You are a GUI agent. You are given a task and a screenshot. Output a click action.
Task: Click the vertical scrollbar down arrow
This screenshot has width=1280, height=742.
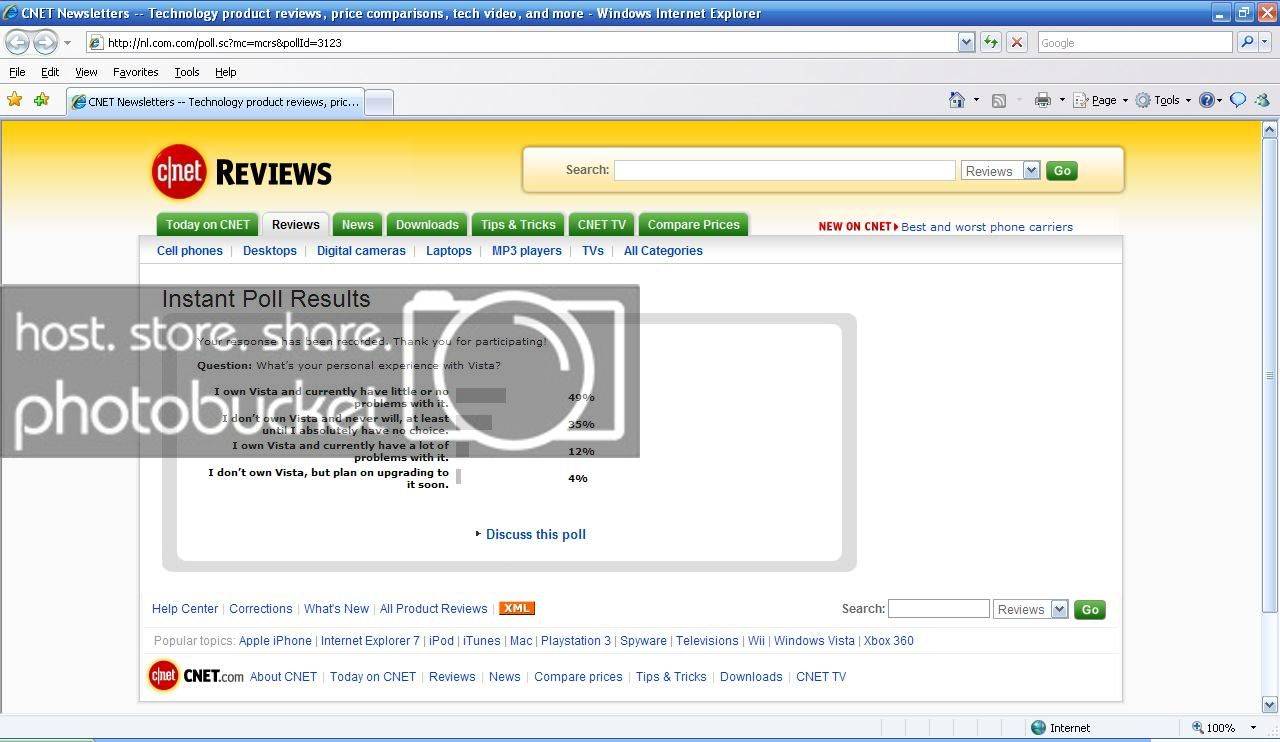coord(1270,704)
